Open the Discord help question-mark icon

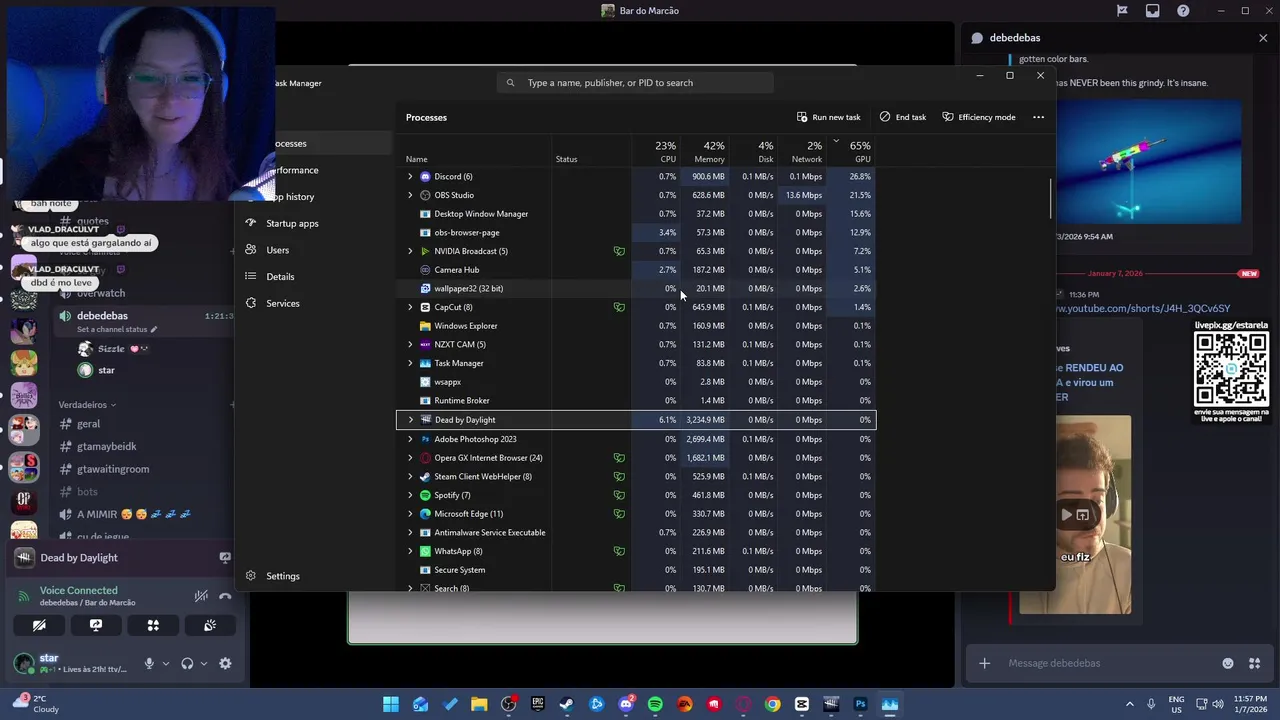point(1184,11)
